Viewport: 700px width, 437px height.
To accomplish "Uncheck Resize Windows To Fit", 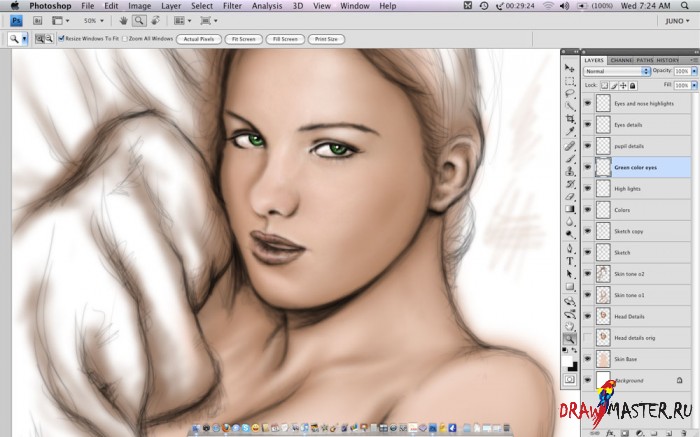I will 62,39.
